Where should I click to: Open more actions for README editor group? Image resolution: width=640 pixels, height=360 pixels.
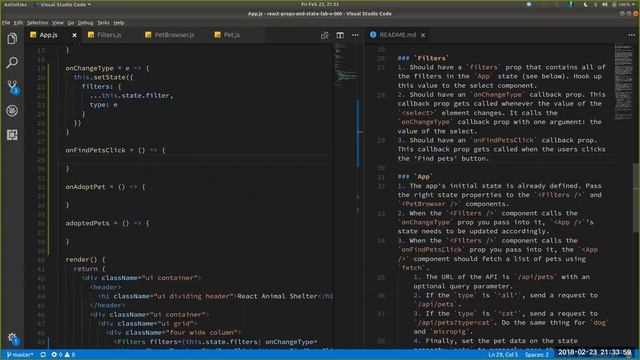[631, 35]
